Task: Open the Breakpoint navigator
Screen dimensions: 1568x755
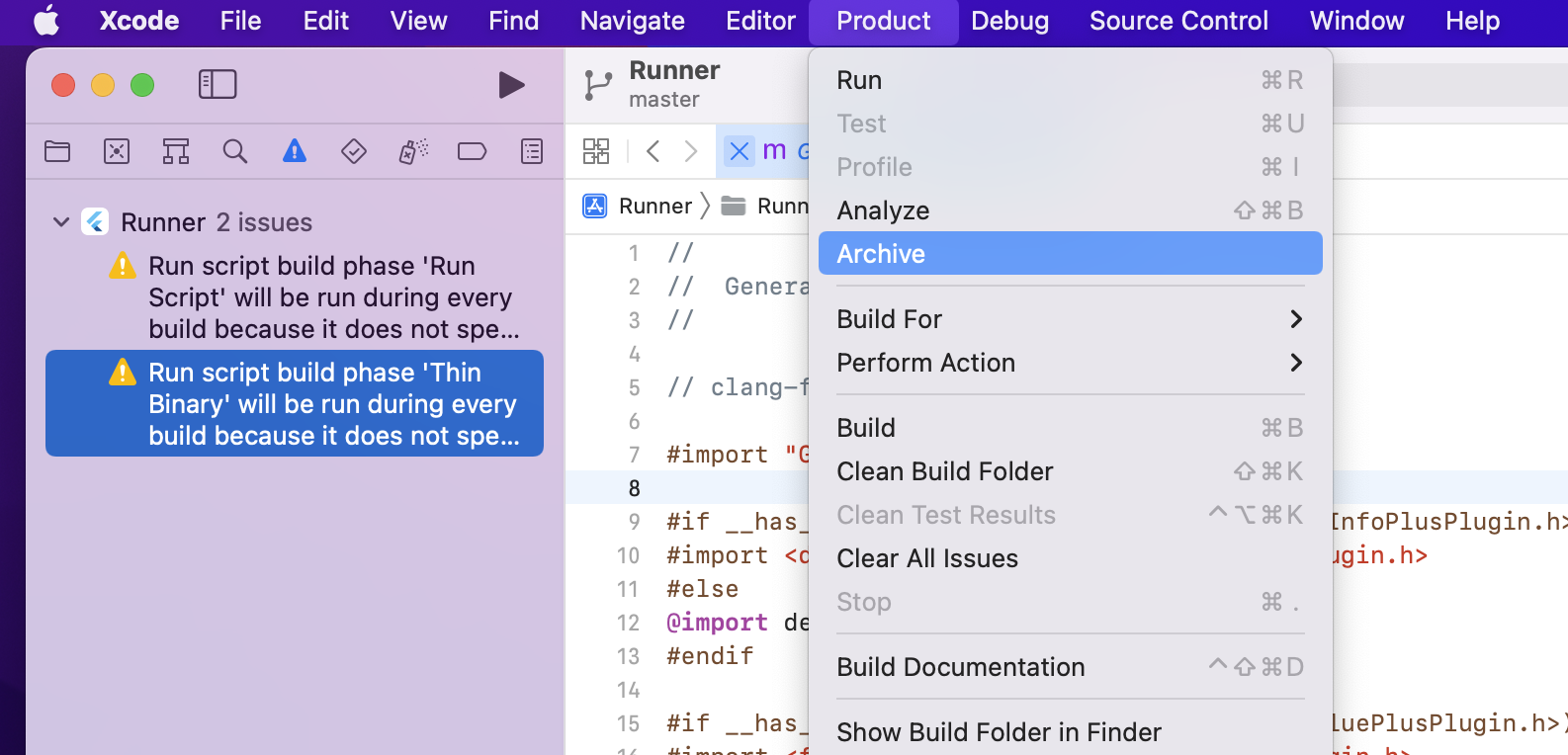Action: [x=473, y=151]
